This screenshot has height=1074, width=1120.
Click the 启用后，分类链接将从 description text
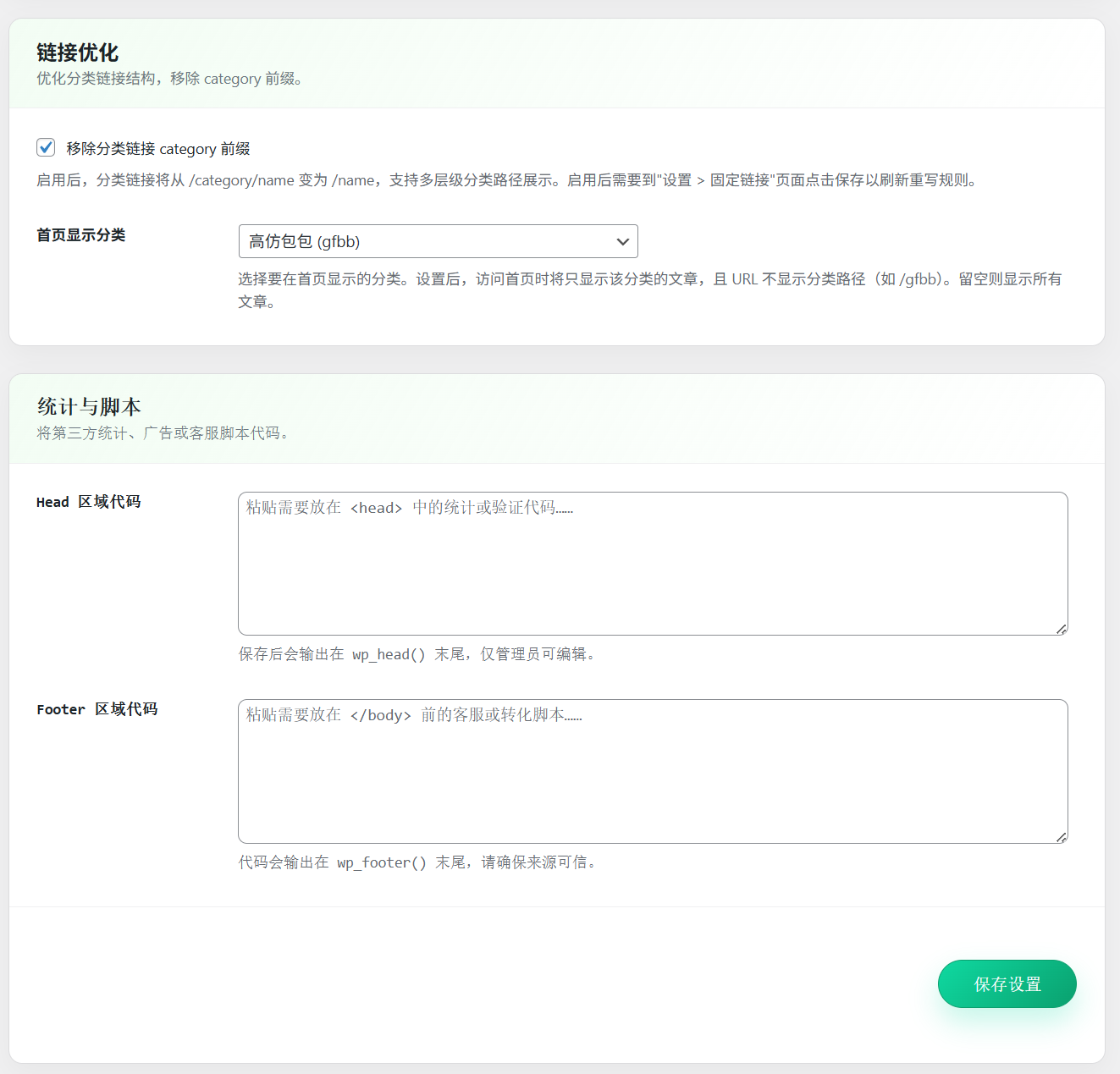(508, 180)
